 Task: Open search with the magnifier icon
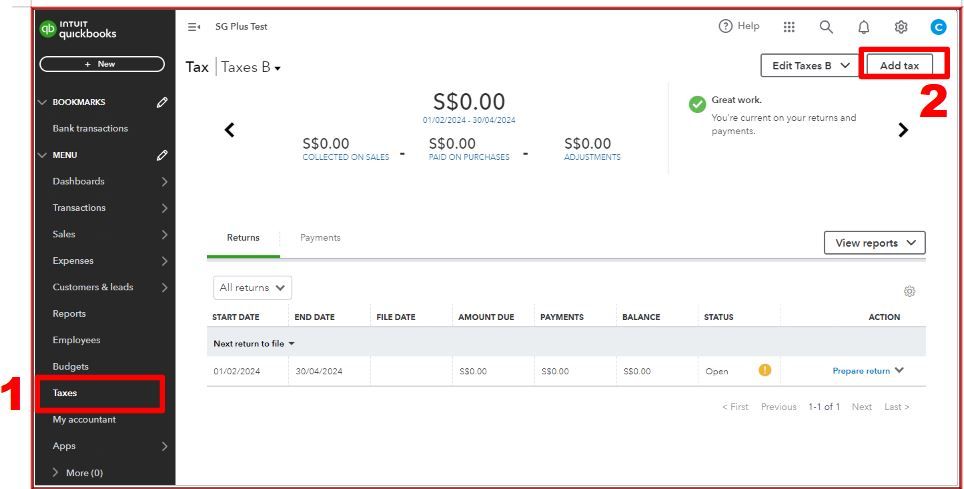pyautogui.click(x=826, y=27)
